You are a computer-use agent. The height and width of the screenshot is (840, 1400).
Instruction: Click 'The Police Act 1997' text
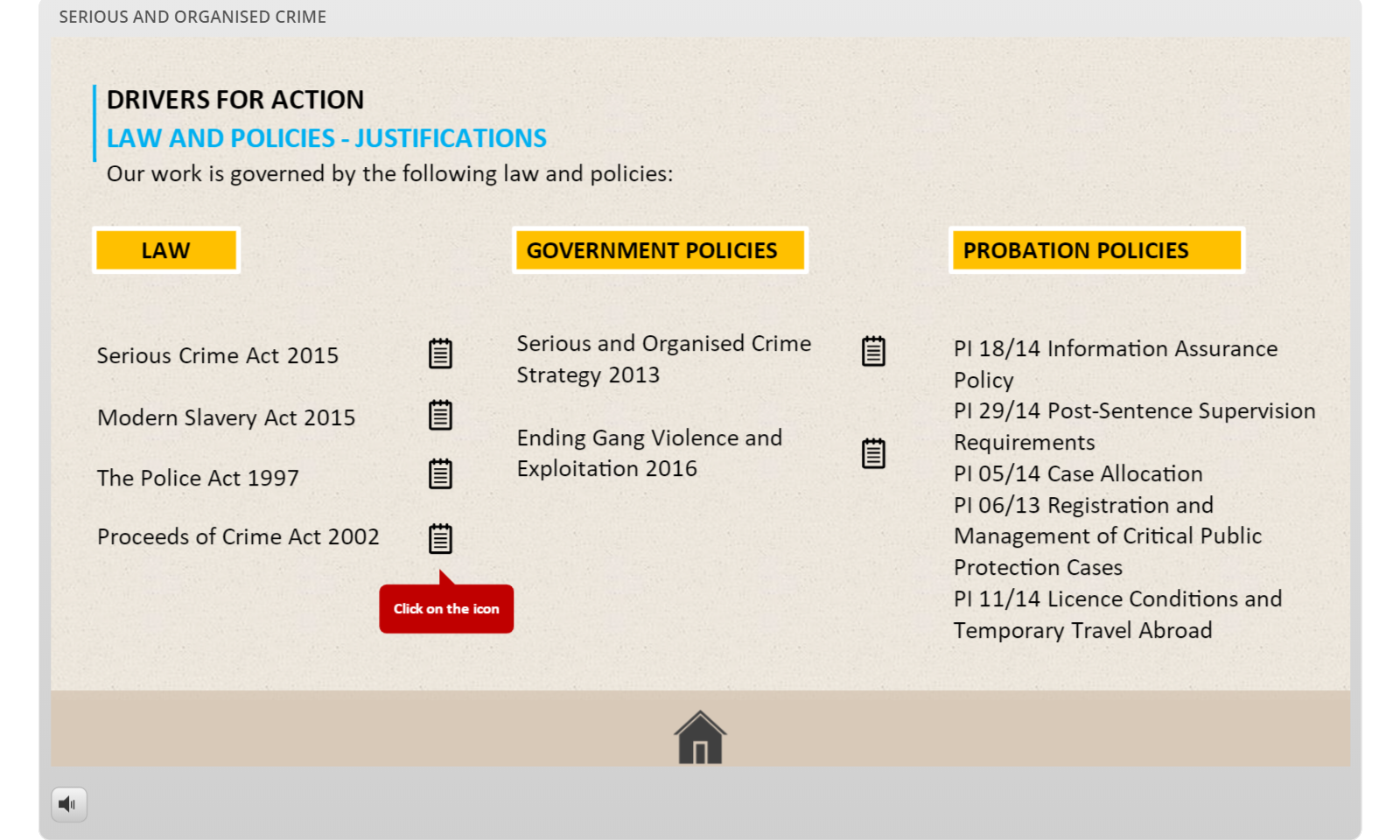(199, 479)
